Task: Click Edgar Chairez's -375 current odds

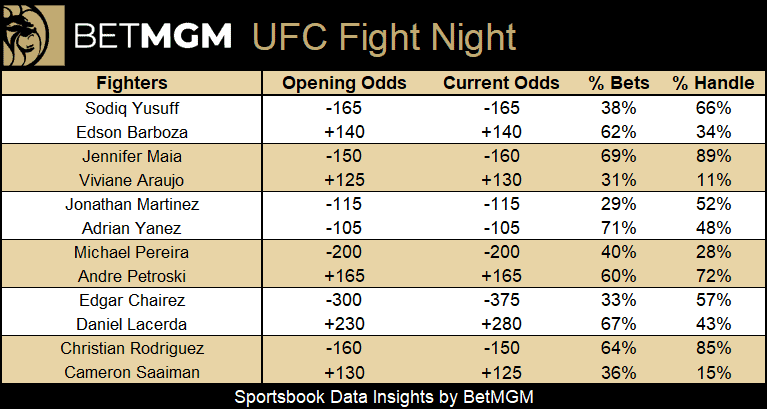Action: (x=501, y=300)
